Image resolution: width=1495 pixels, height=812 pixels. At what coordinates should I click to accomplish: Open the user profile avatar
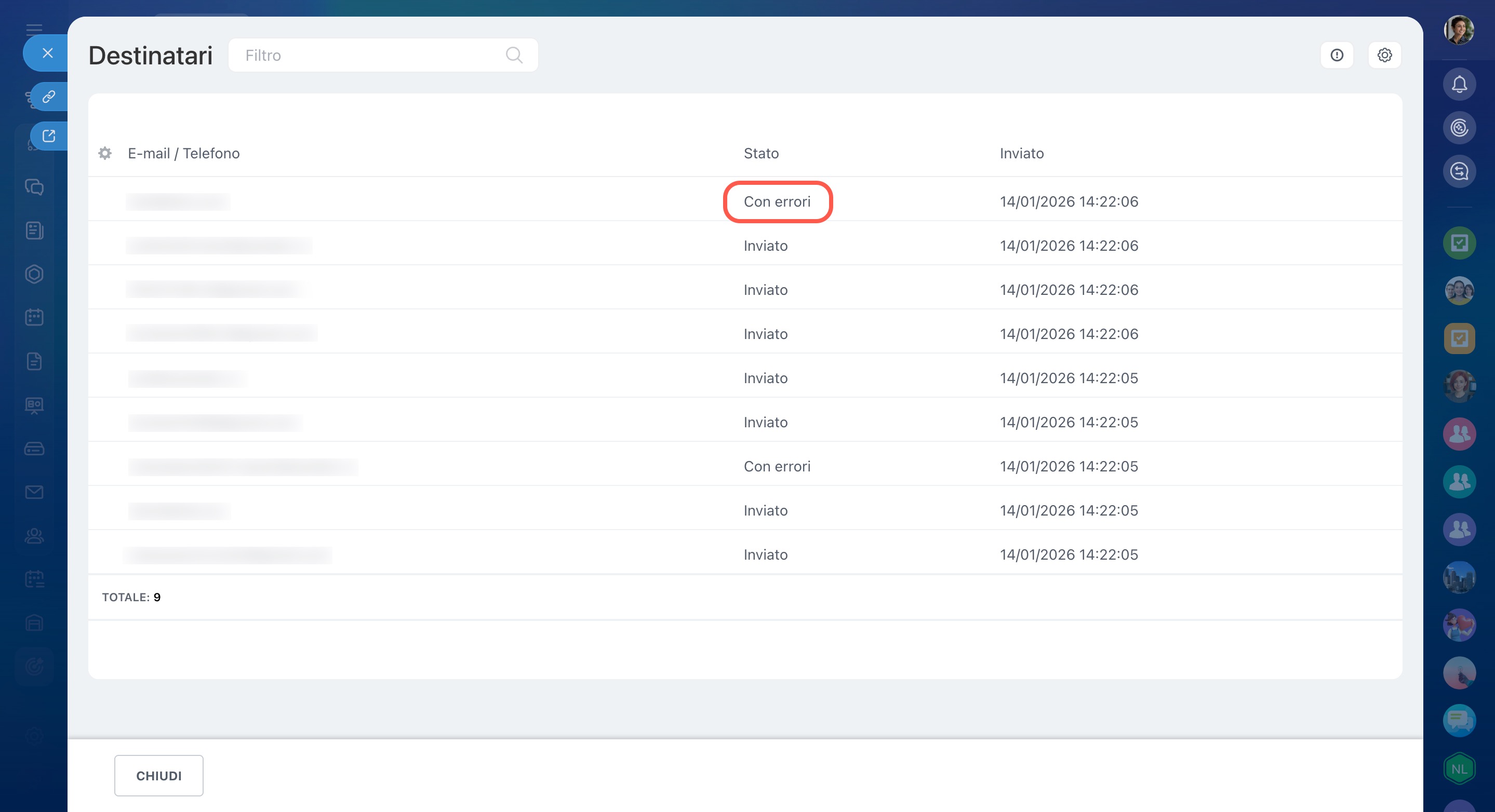click(x=1459, y=30)
